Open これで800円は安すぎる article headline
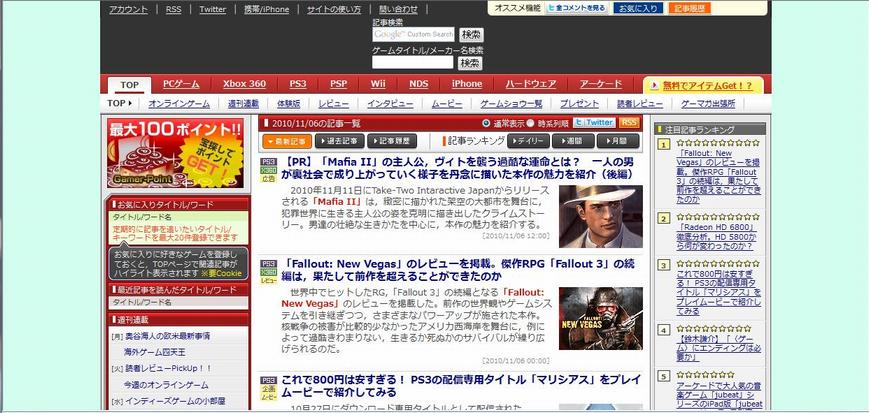 (461, 386)
